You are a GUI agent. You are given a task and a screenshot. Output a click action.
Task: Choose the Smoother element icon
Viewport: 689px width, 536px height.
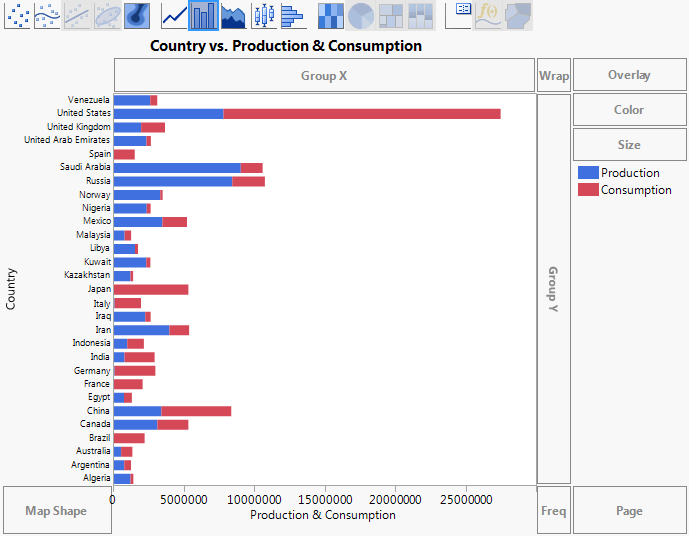point(48,15)
